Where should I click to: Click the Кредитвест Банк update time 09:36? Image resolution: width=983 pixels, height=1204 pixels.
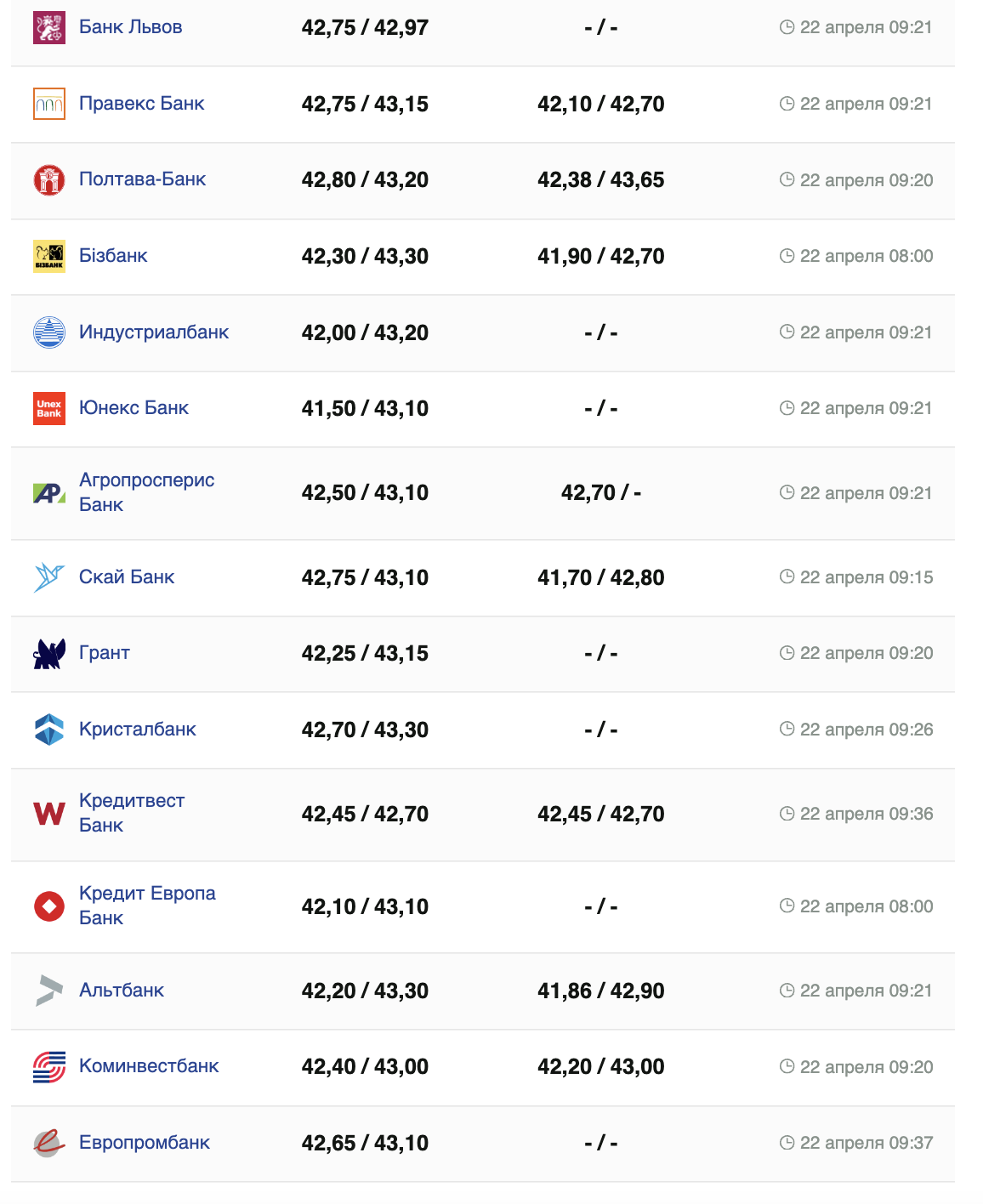click(x=866, y=814)
